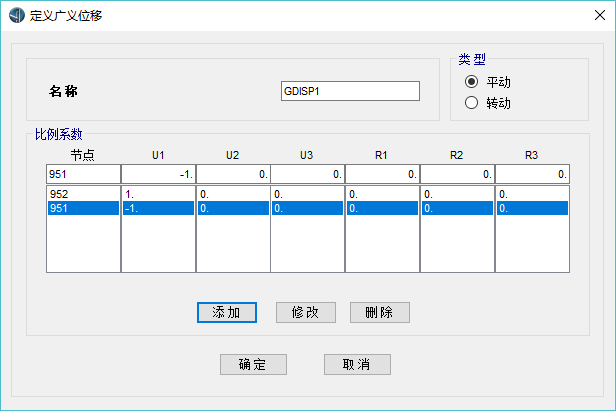Click the U2 coefficient input field
Viewport: 616px width, 411px height.
233,174
